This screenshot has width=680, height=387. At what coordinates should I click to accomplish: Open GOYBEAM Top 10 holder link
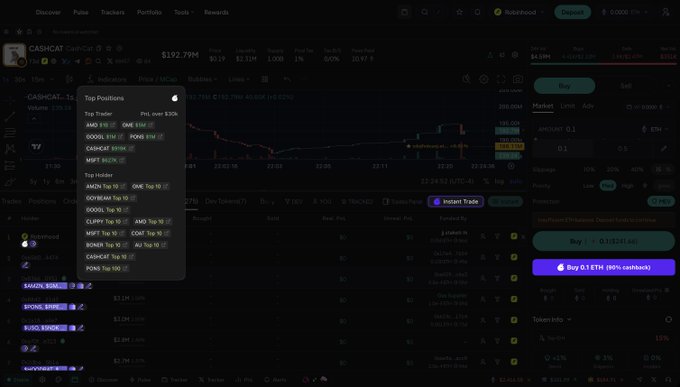click(133, 198)
